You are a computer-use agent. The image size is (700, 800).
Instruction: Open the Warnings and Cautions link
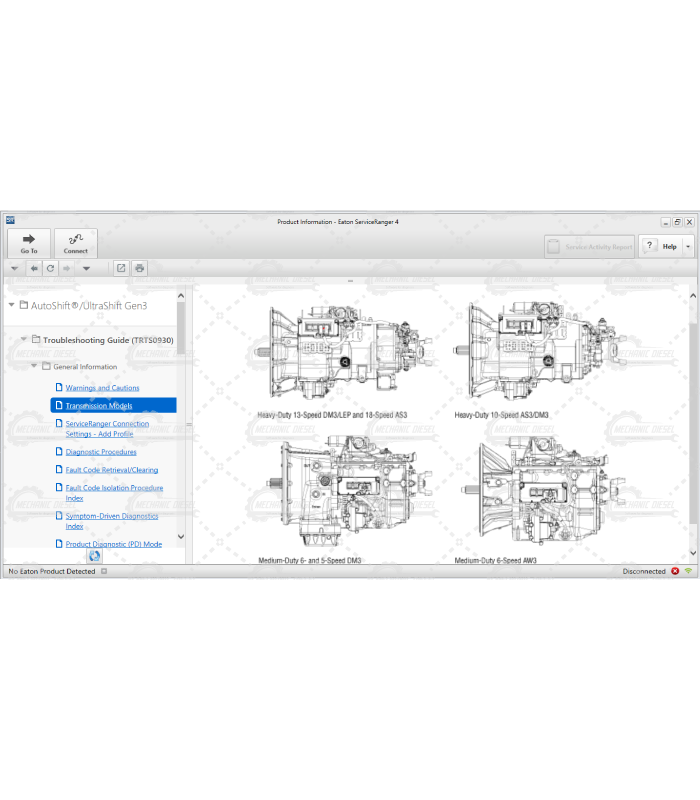102,388
